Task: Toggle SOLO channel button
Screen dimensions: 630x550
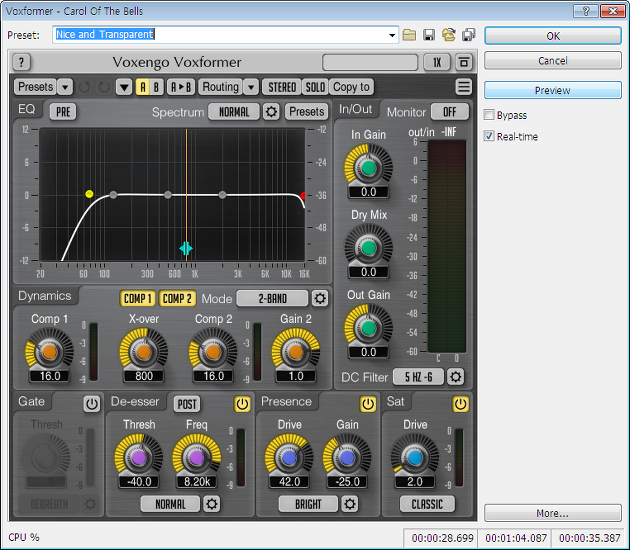Action: (315, 87)
